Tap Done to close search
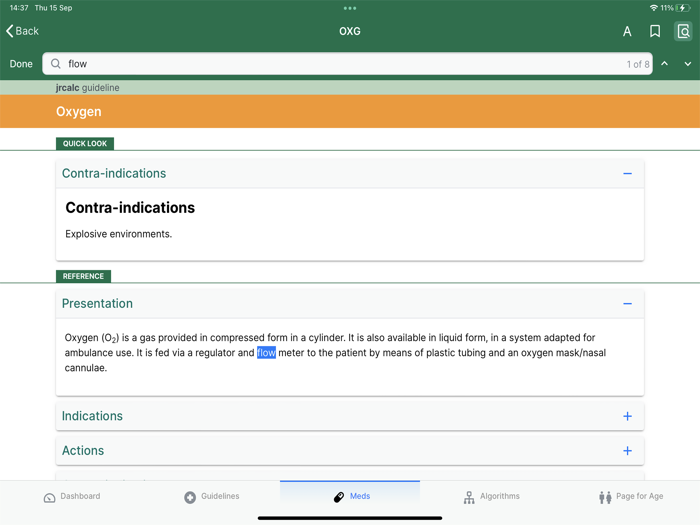The height and width of the screenshot is (525, 700). pos(21,64)
